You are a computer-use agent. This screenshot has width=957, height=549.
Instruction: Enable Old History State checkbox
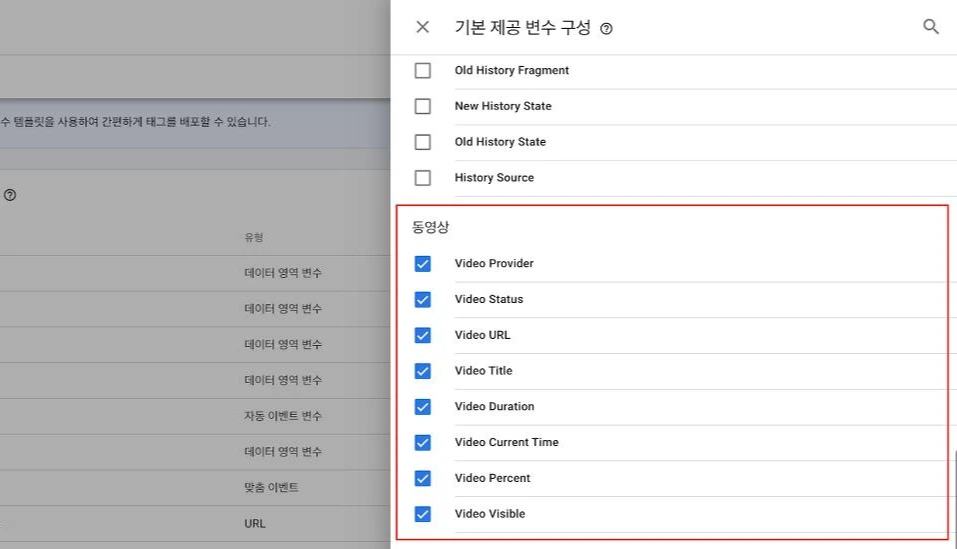pos(422,142)
